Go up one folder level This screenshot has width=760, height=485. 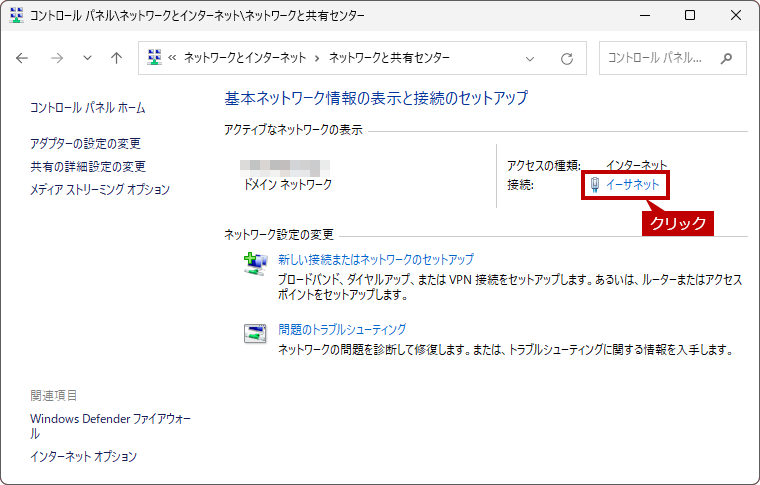116,58
